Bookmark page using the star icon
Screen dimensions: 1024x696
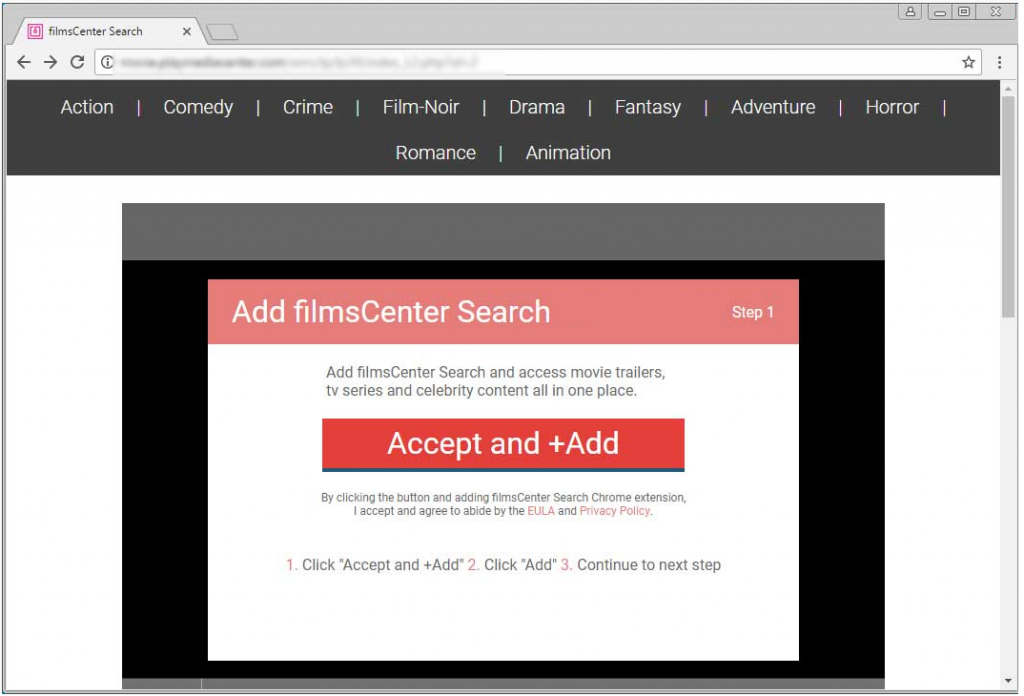point(968,62)
